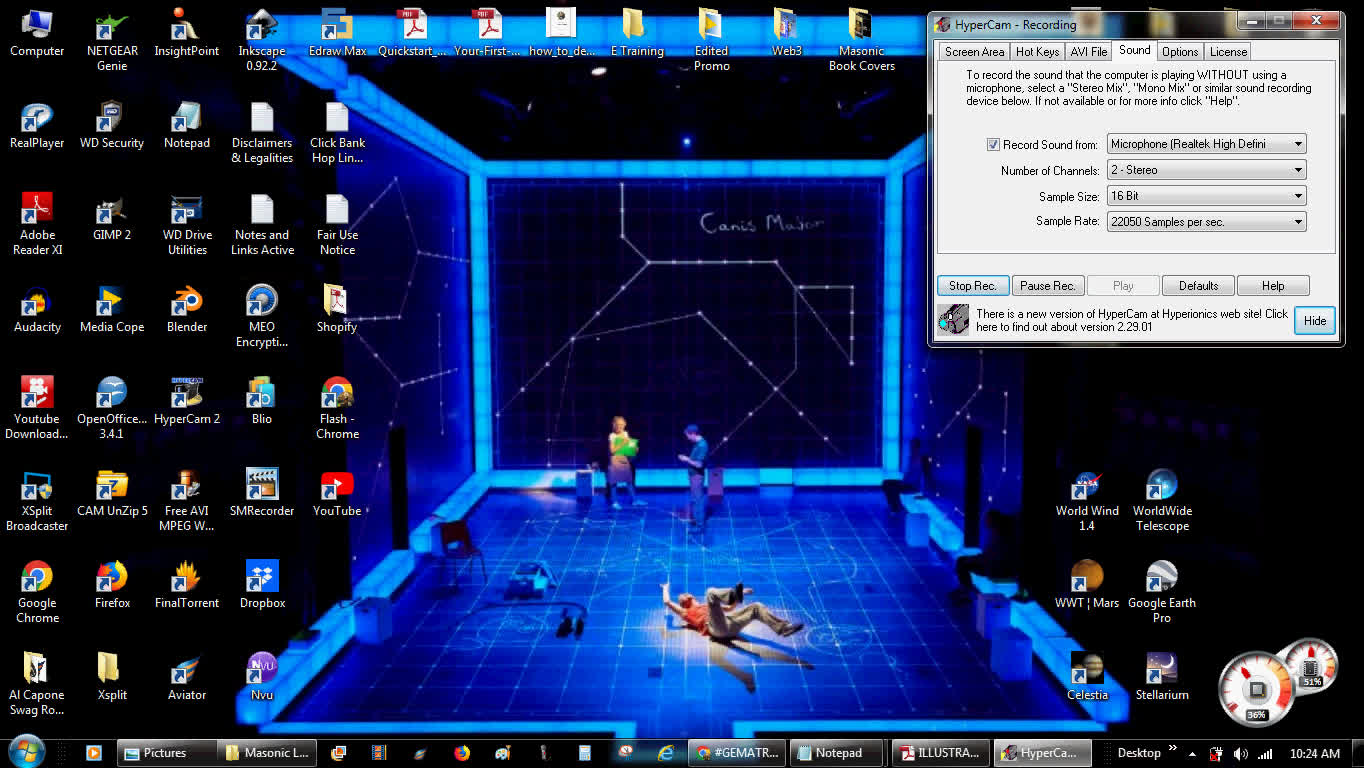Click the Pause Rec. button
This screenshot has height=768, width=1364.
tap(1048, 286)
